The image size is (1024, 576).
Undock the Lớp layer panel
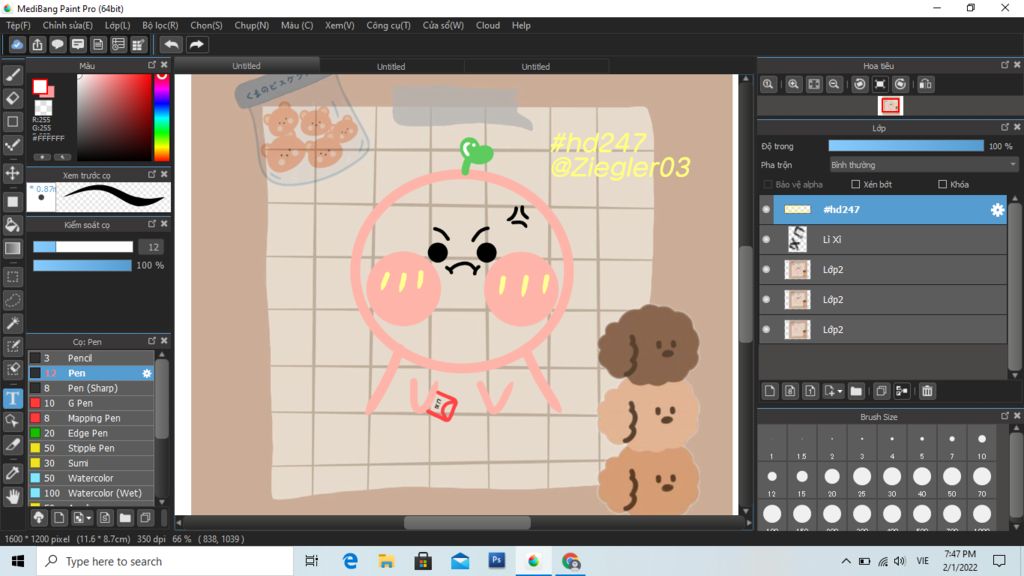1004,127
